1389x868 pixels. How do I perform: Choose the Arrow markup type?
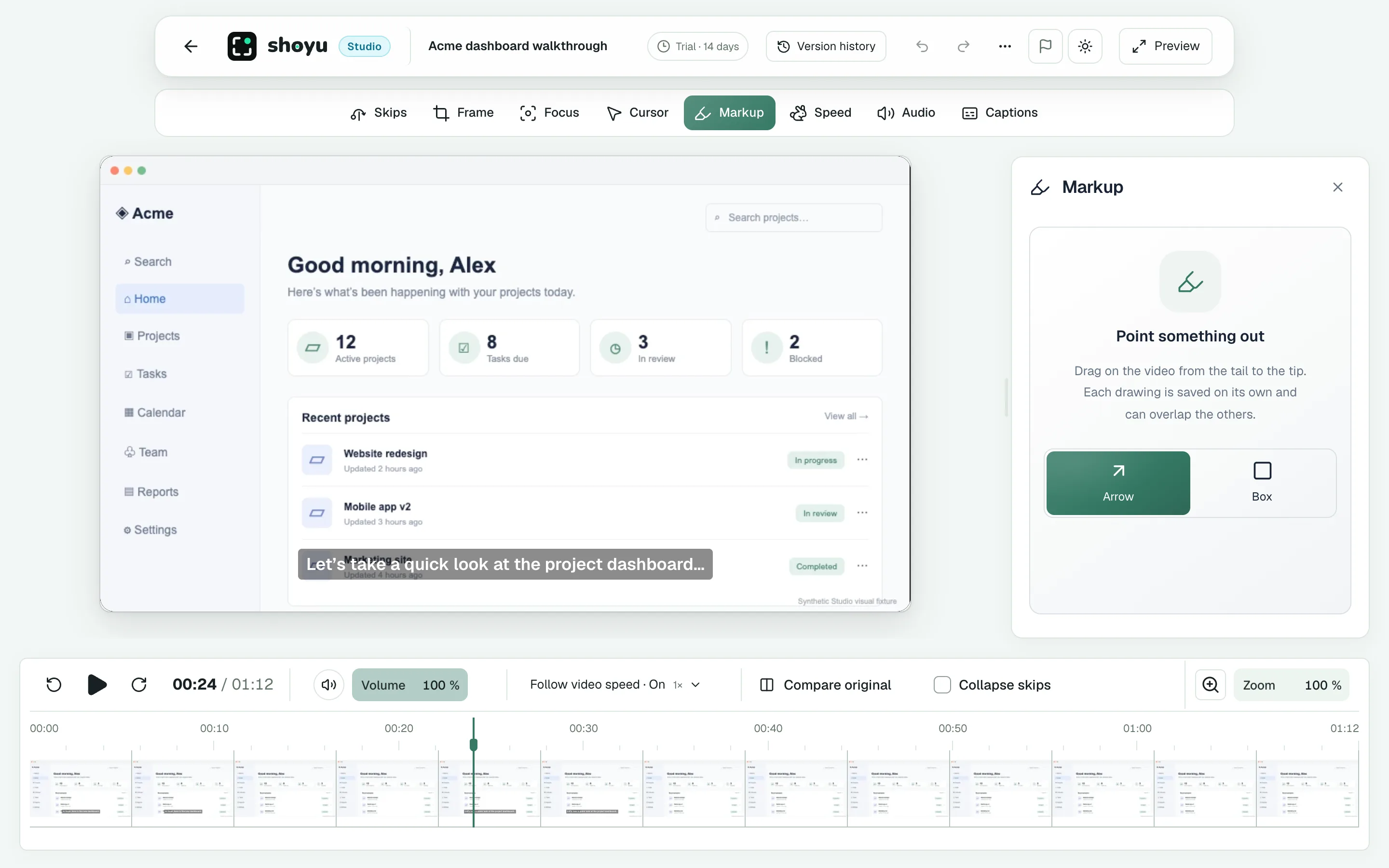(1117, 483)
